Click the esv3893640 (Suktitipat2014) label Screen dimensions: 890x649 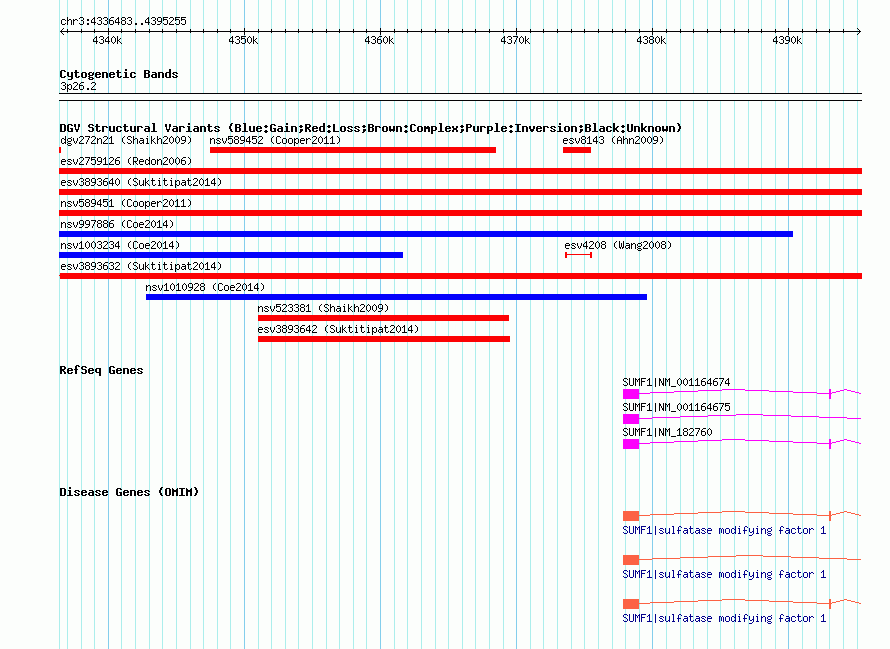pos(141,182)
